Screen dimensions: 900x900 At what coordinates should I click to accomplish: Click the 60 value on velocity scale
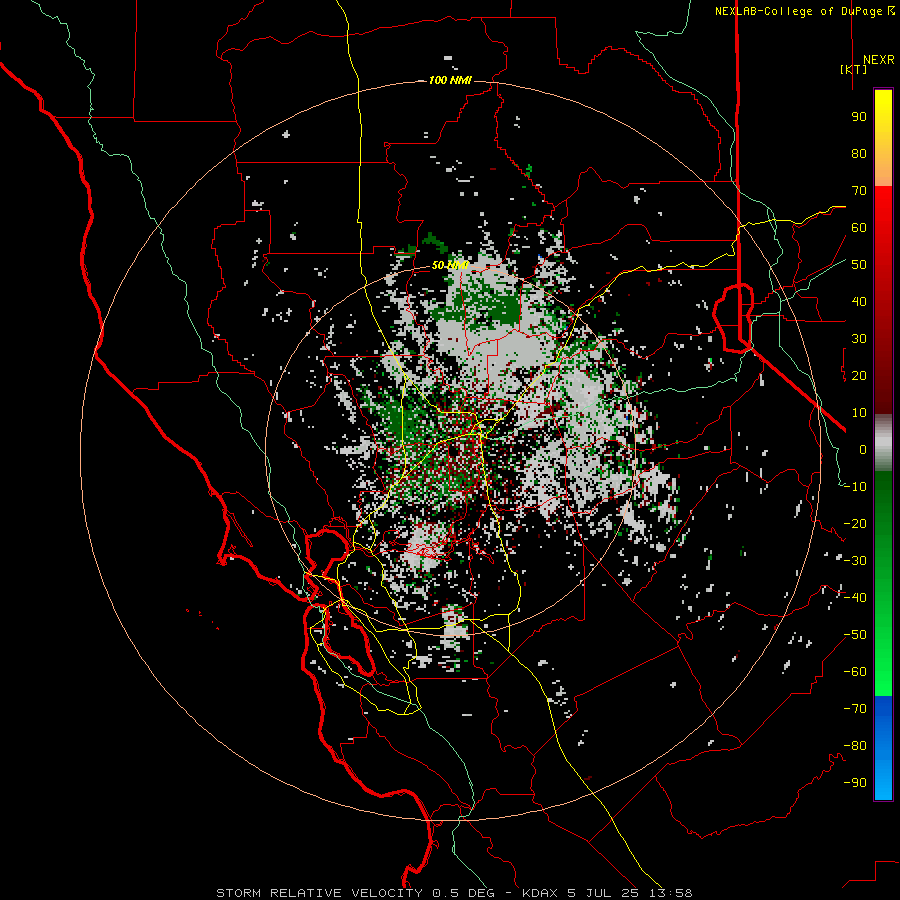[859, 227]
